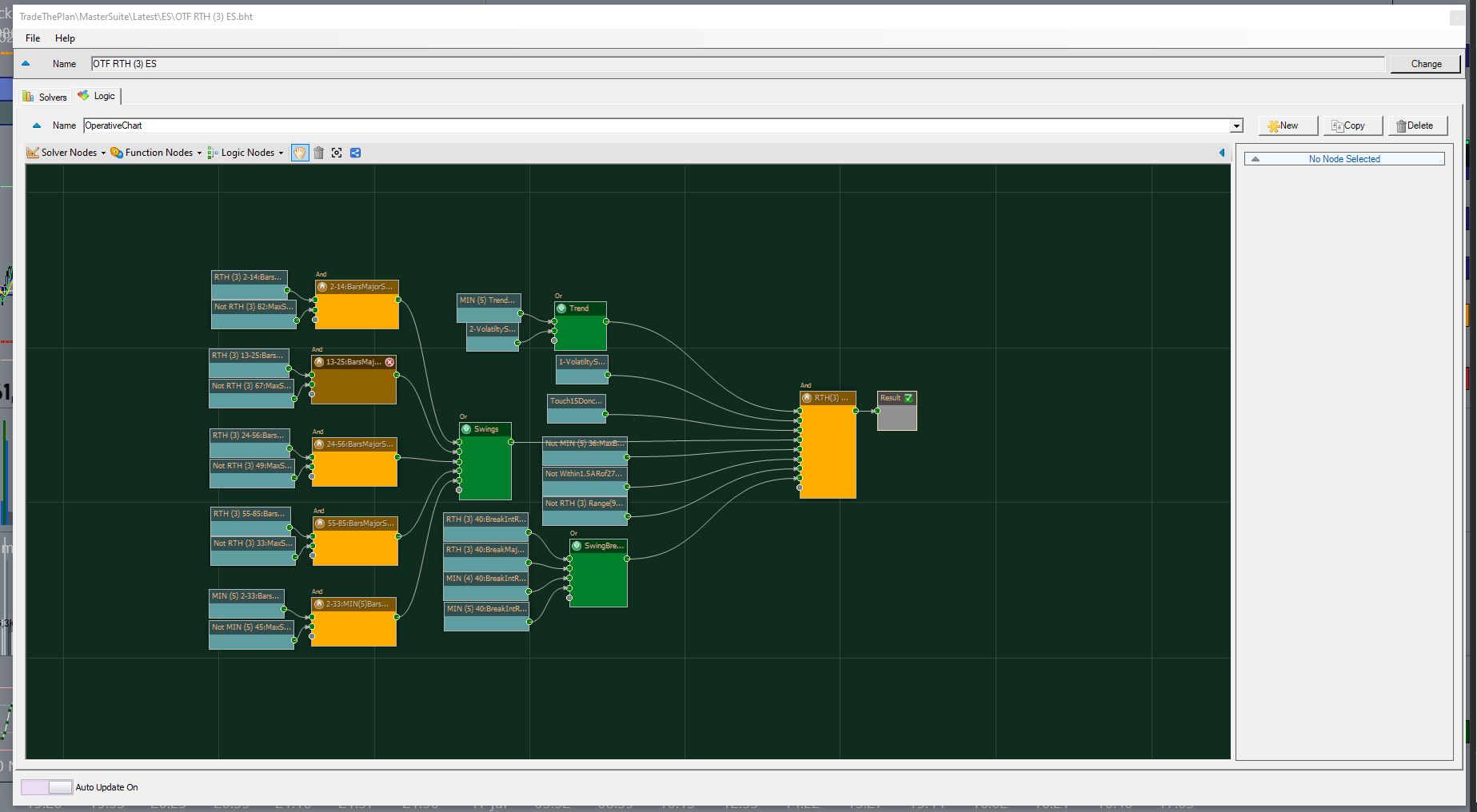Toggle the Result node green checkbox

click(x=908, y=398)
